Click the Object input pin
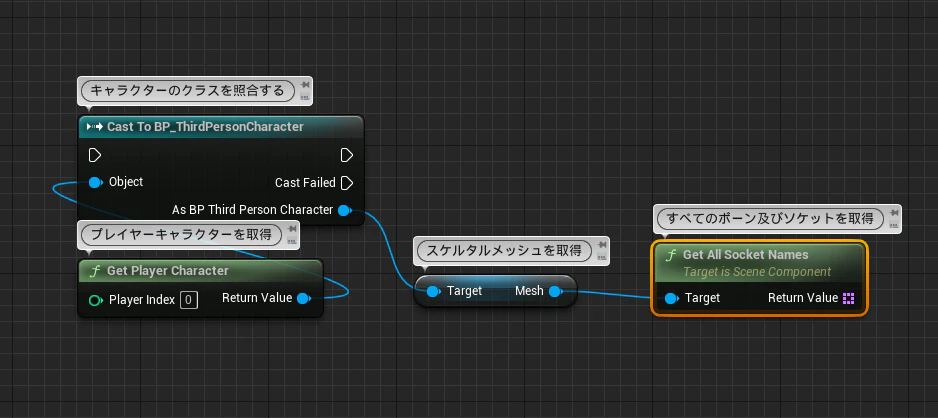 click(x=96, y=182)
